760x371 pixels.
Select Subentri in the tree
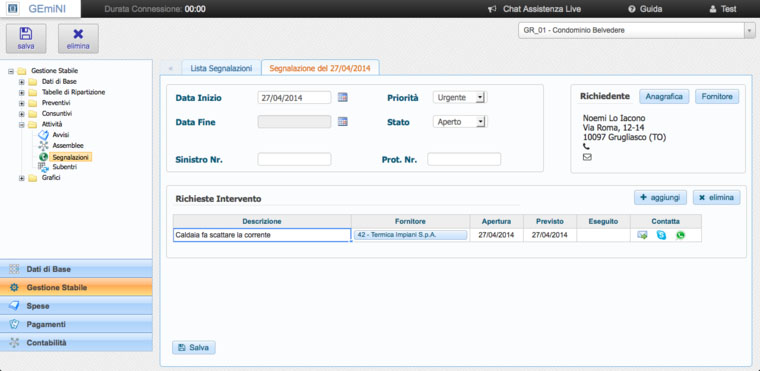tap(64, 167)
